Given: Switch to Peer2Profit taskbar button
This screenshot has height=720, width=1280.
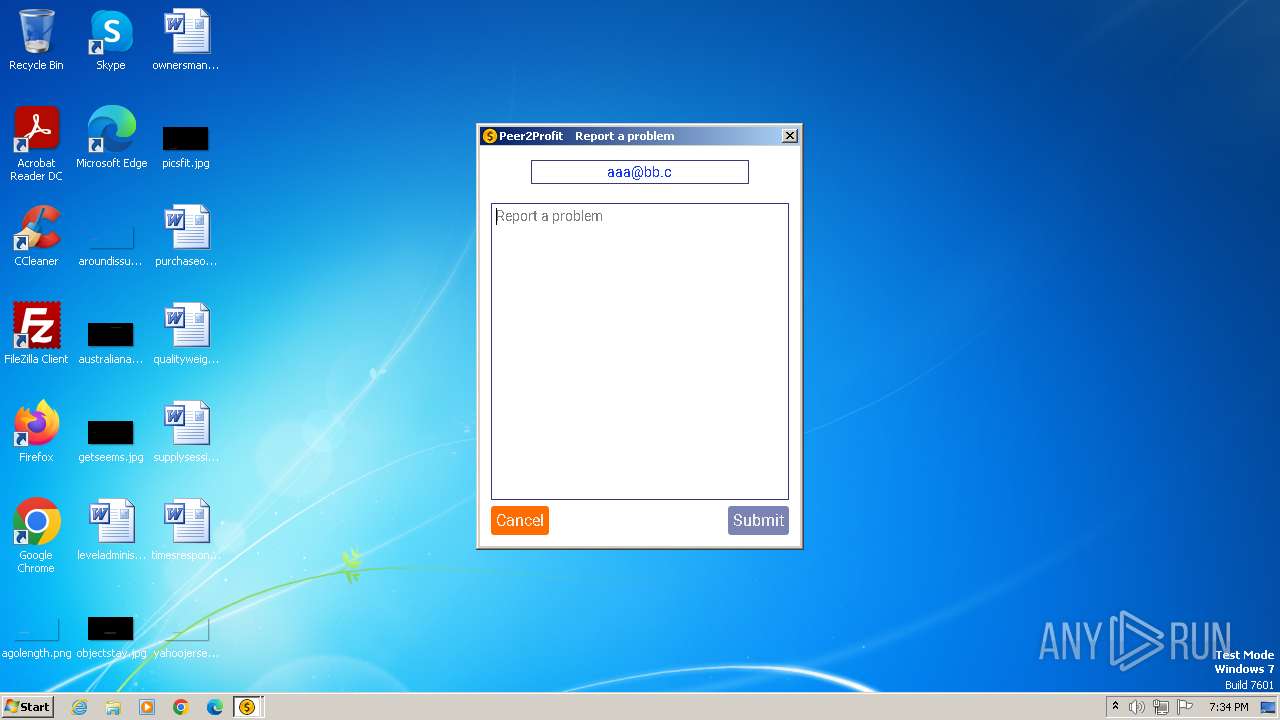Looking at the screenshot, I should coord(247,707).
